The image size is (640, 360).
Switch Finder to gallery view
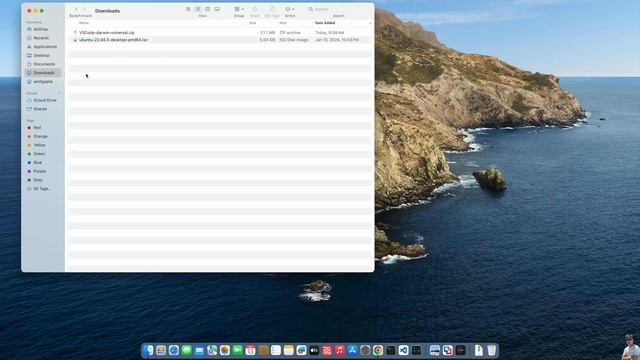(x=217, y=9)
